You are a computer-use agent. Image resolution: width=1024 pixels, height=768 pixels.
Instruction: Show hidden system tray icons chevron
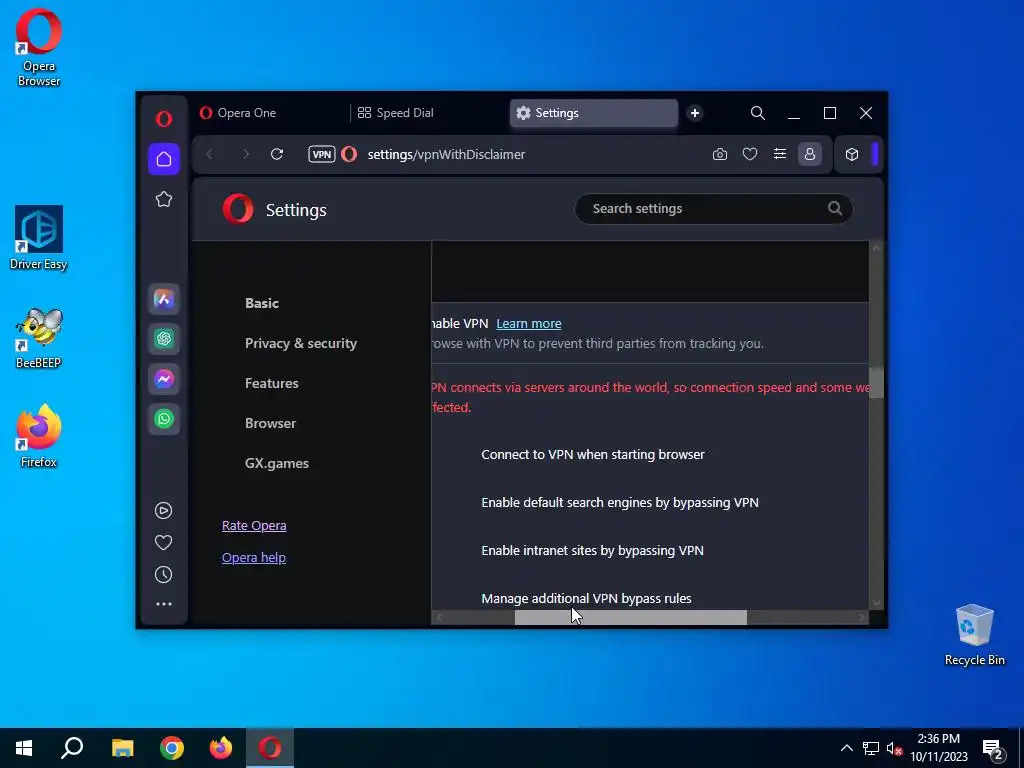coord(846,748)
